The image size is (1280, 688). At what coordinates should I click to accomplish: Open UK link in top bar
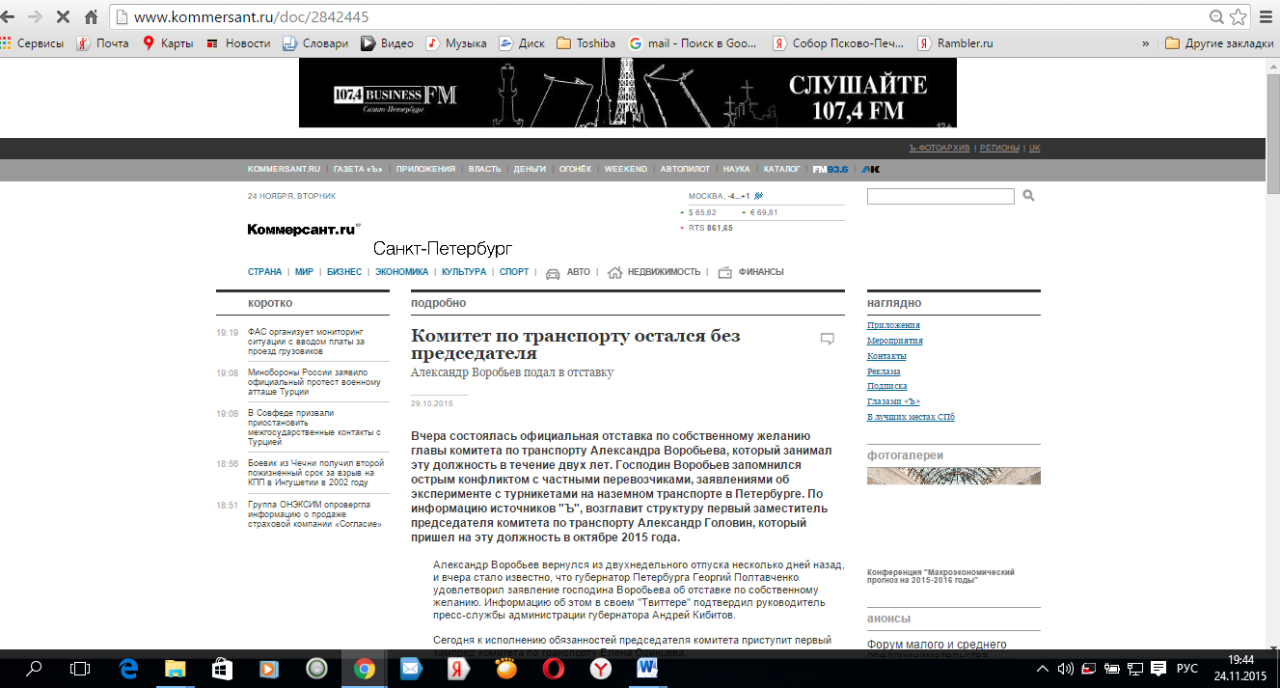(x=1035, y=148)
